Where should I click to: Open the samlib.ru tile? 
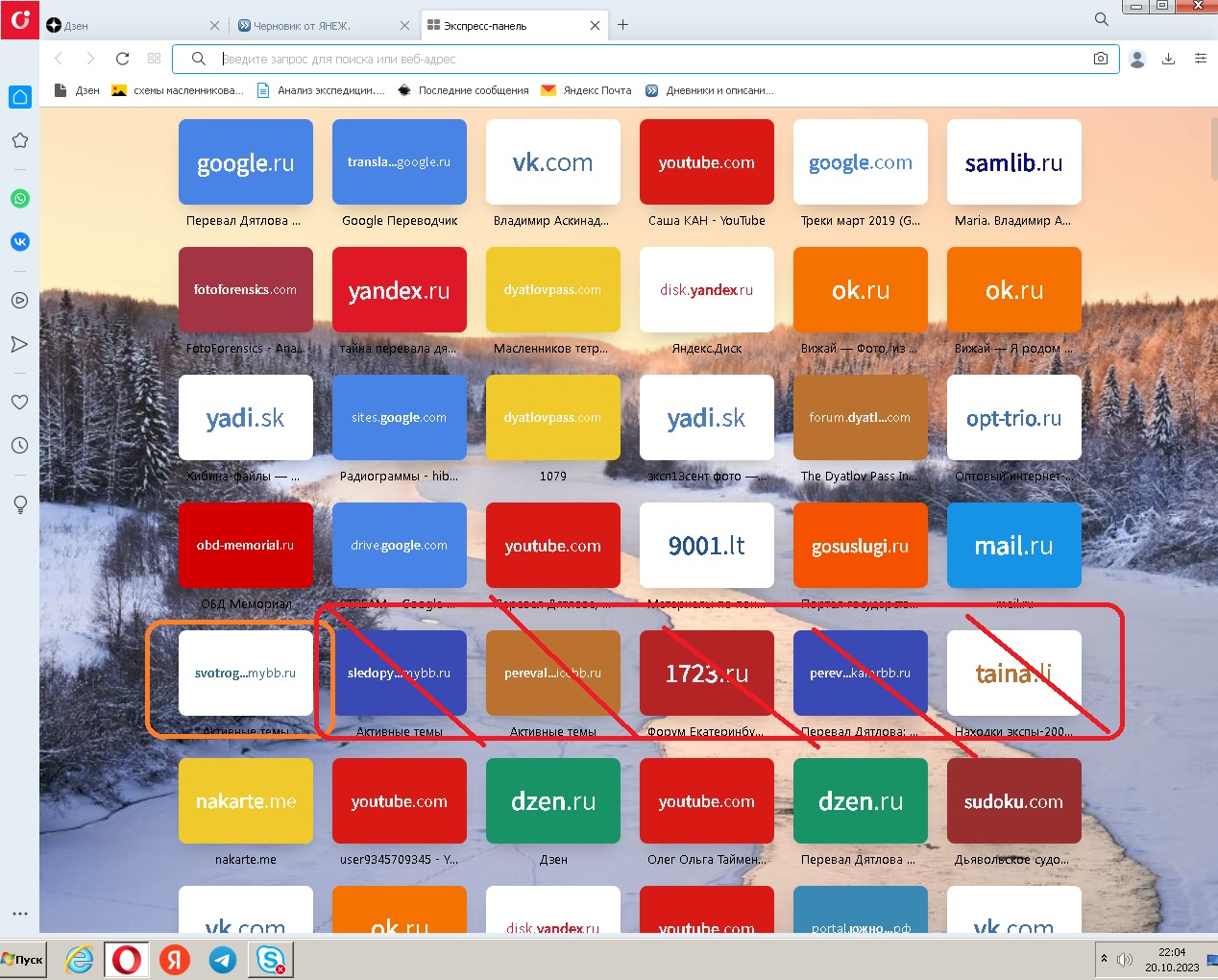point(1014,161)
